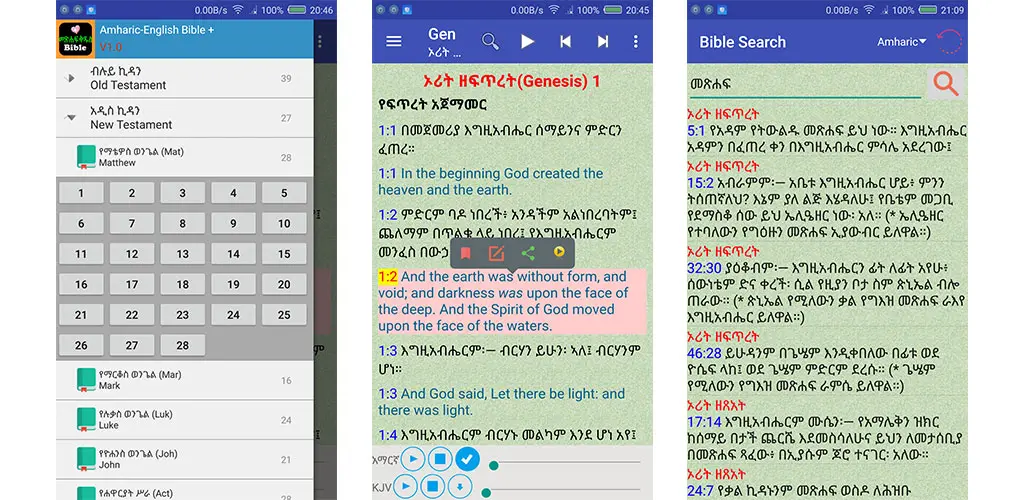Tap the green book icon beside John
The width and height of the screenshot is (1024, 500).
(86, 460)
